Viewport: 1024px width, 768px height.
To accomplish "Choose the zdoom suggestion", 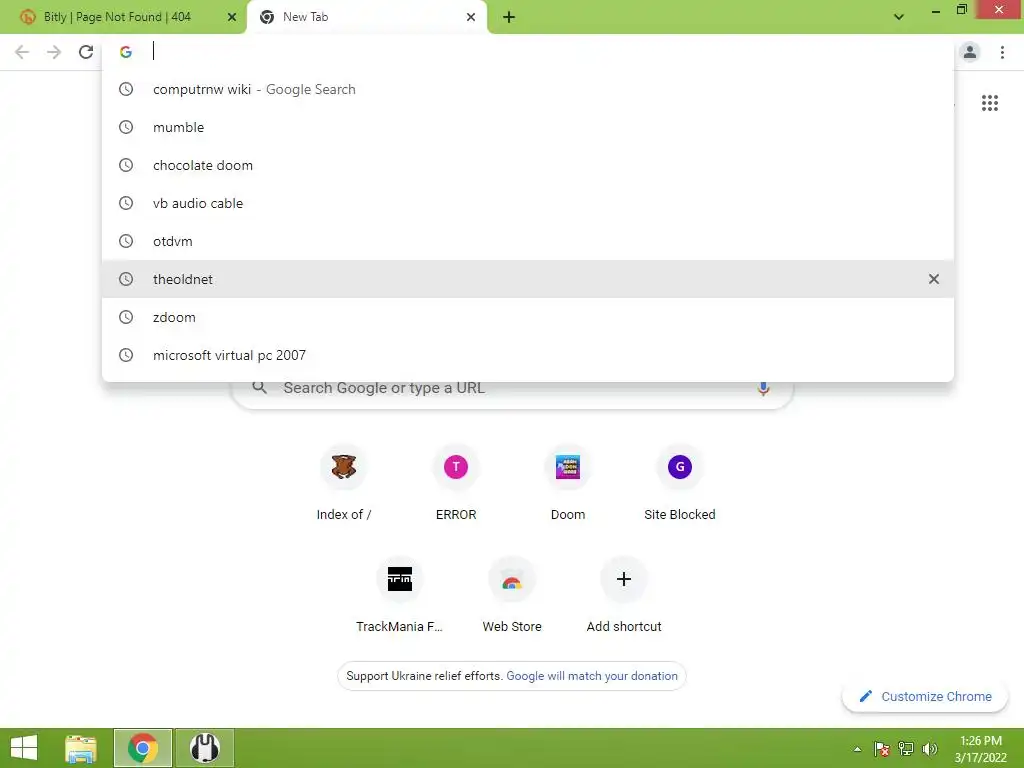I will tap(528, 317).
